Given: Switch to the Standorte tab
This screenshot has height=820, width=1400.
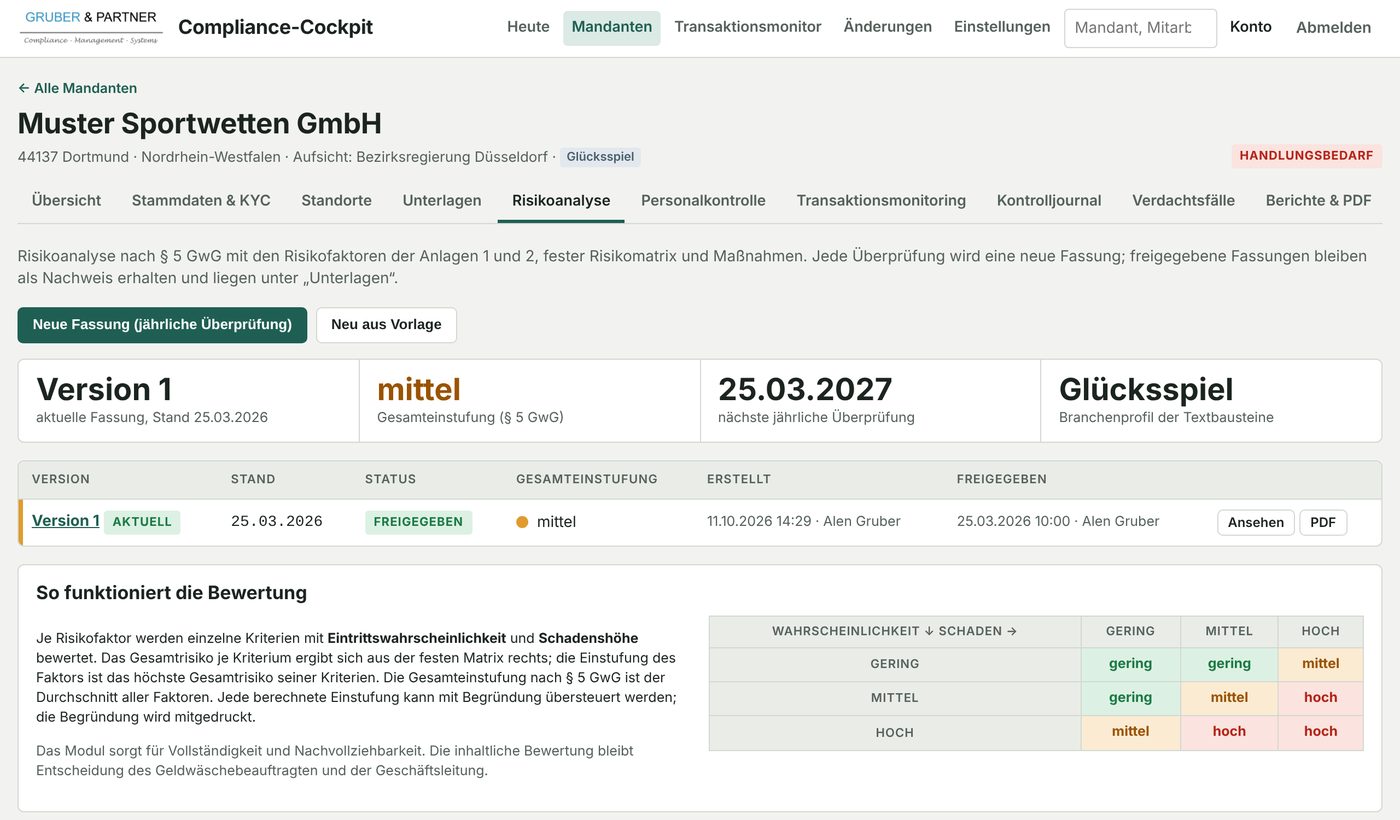Looking at the screenshot, I should (x=337, y=200).
